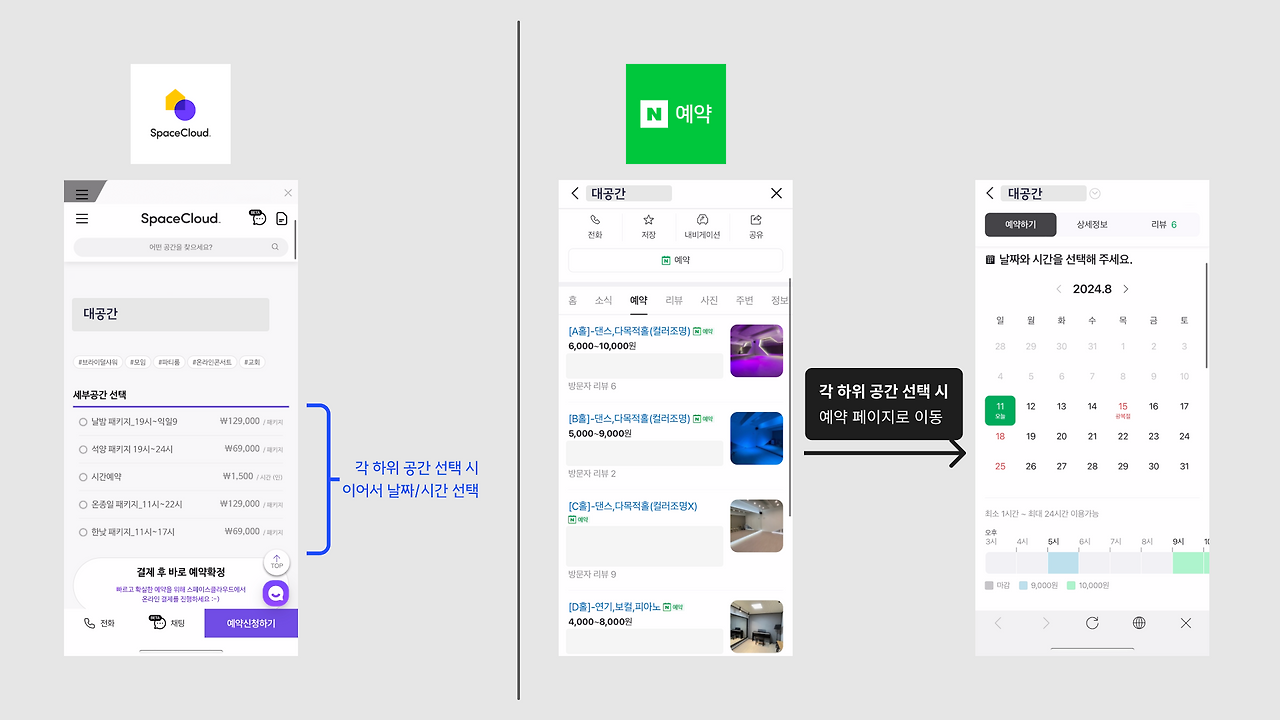Switch to 소식 tab
Viewport: 1280px width, 720px height.
tap(604, 300)
